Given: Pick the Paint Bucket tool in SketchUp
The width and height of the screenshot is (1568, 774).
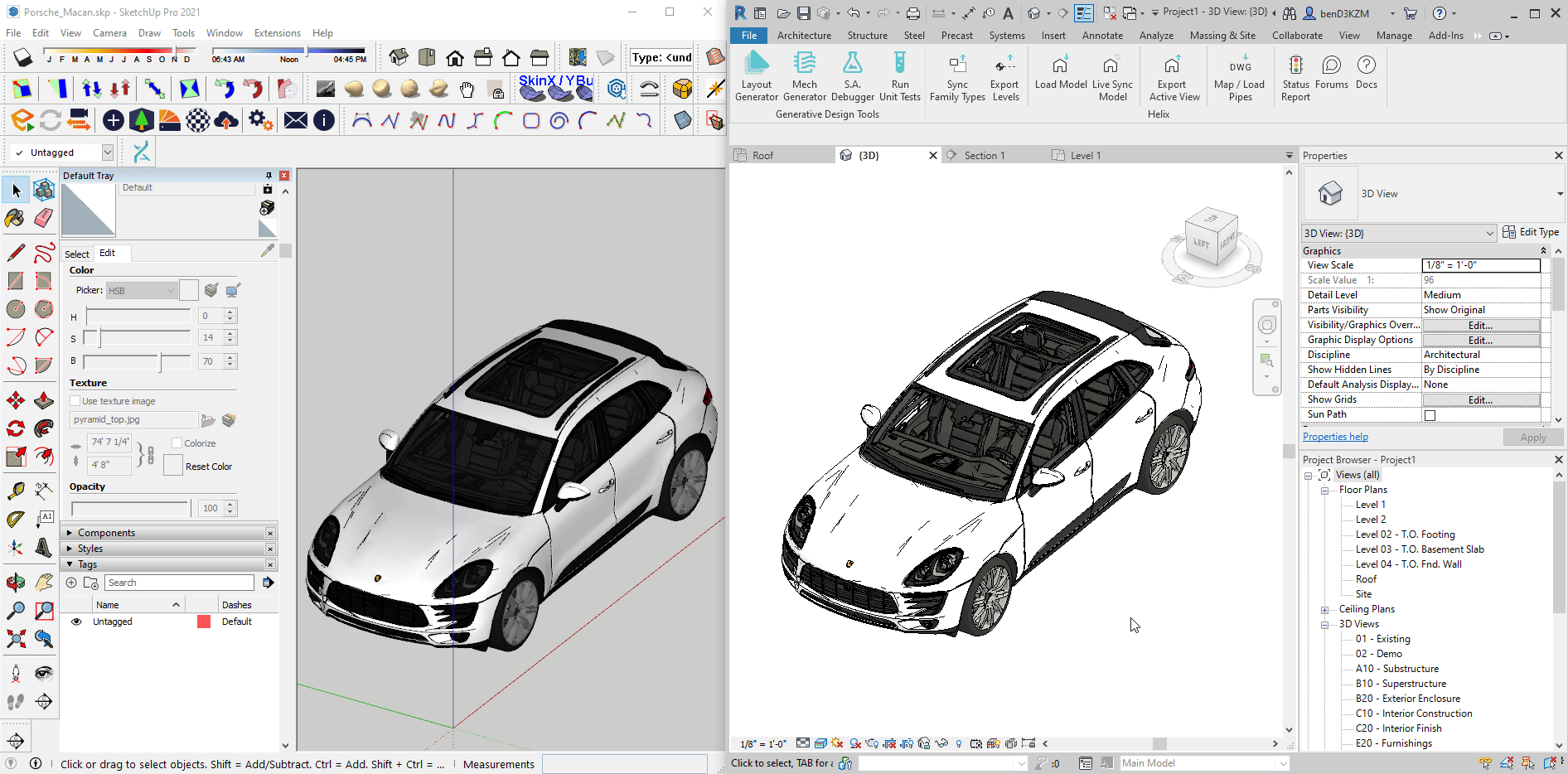Looking at the screenshot, I should [16, 218].
